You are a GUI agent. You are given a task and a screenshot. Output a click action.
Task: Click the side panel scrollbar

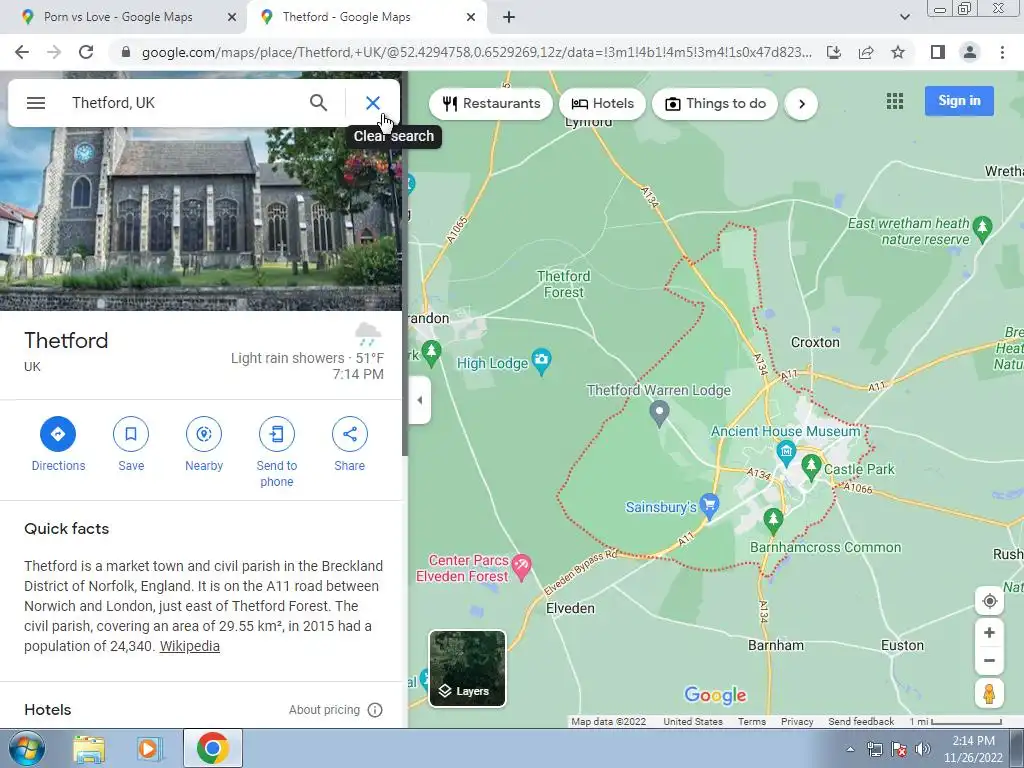click(x=405, y=264)
